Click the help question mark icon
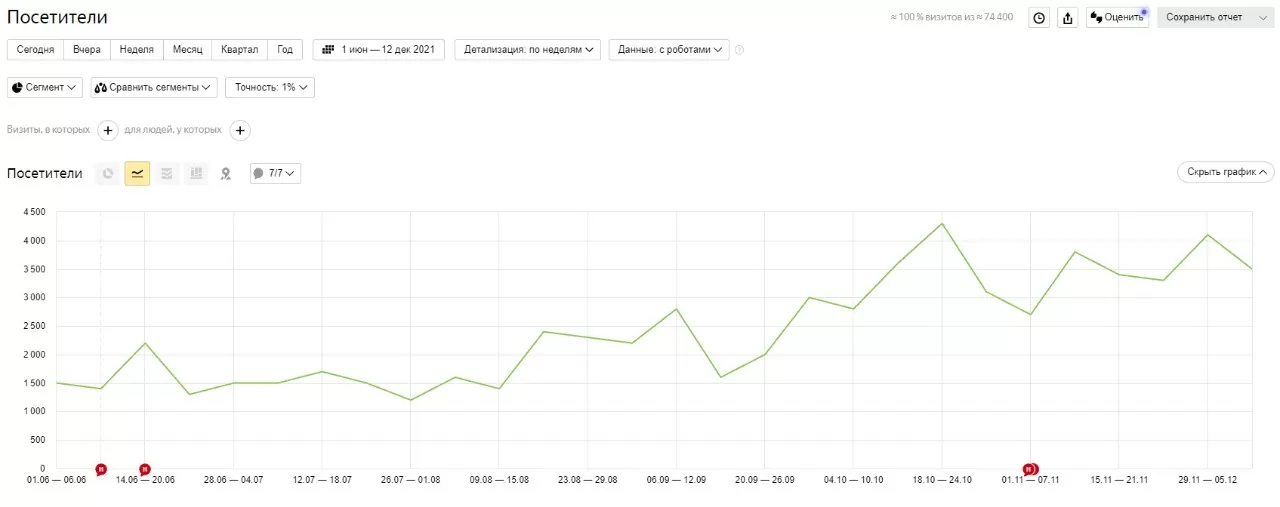 point(740,50)
